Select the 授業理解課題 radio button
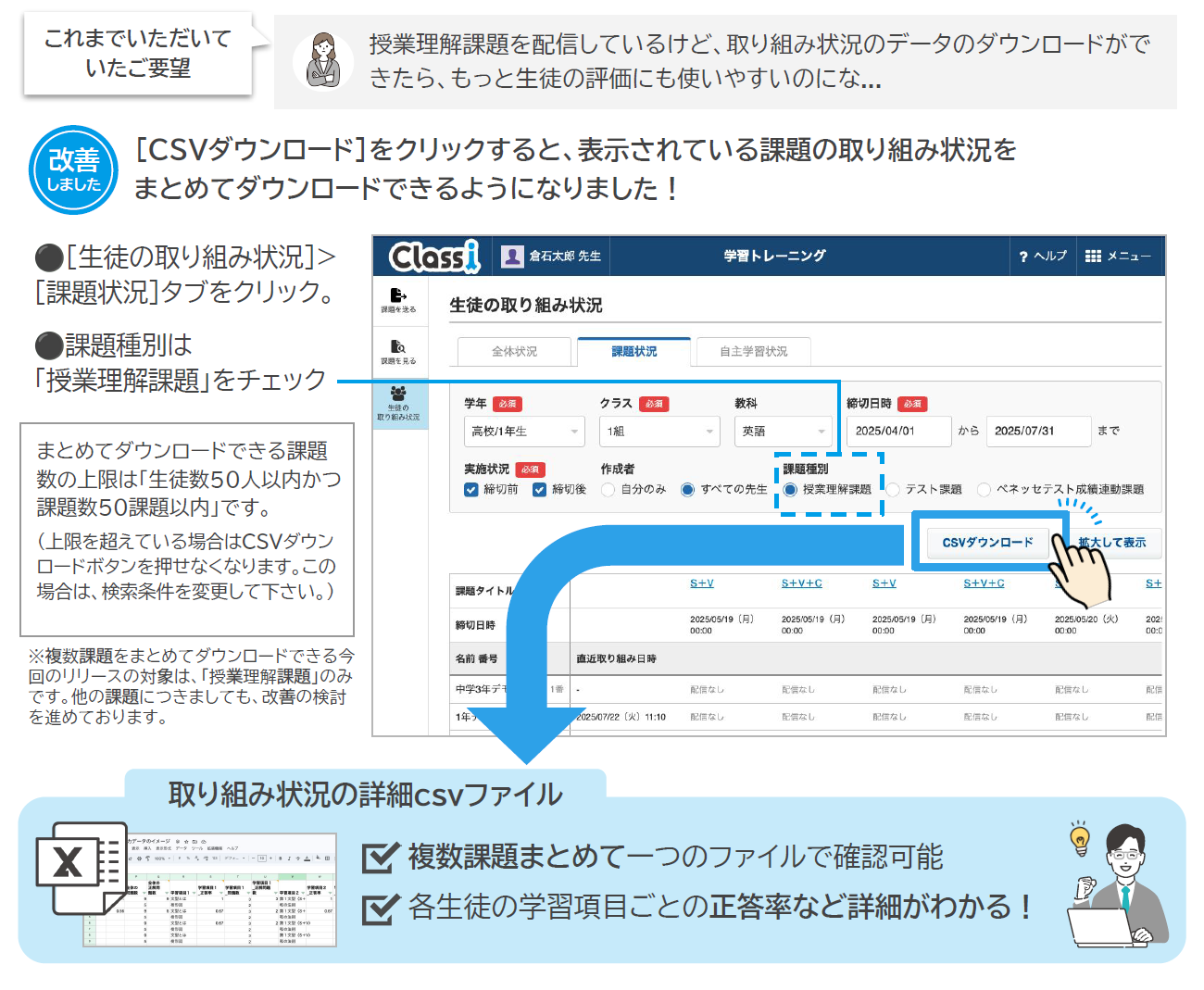 (x=790, y=490)
